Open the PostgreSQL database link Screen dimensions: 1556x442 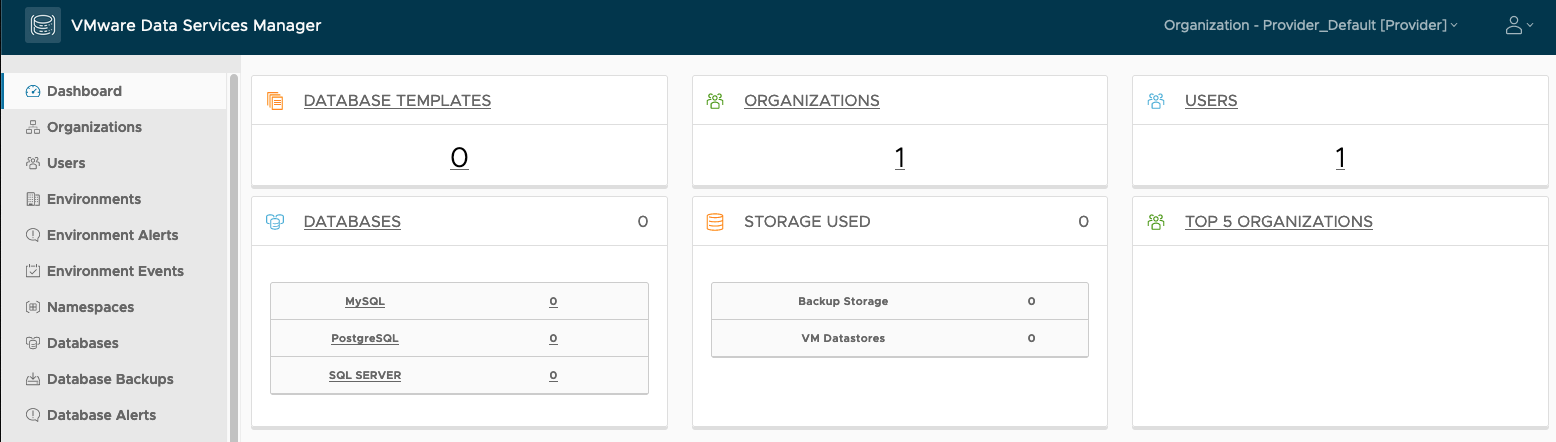(365, 338)
